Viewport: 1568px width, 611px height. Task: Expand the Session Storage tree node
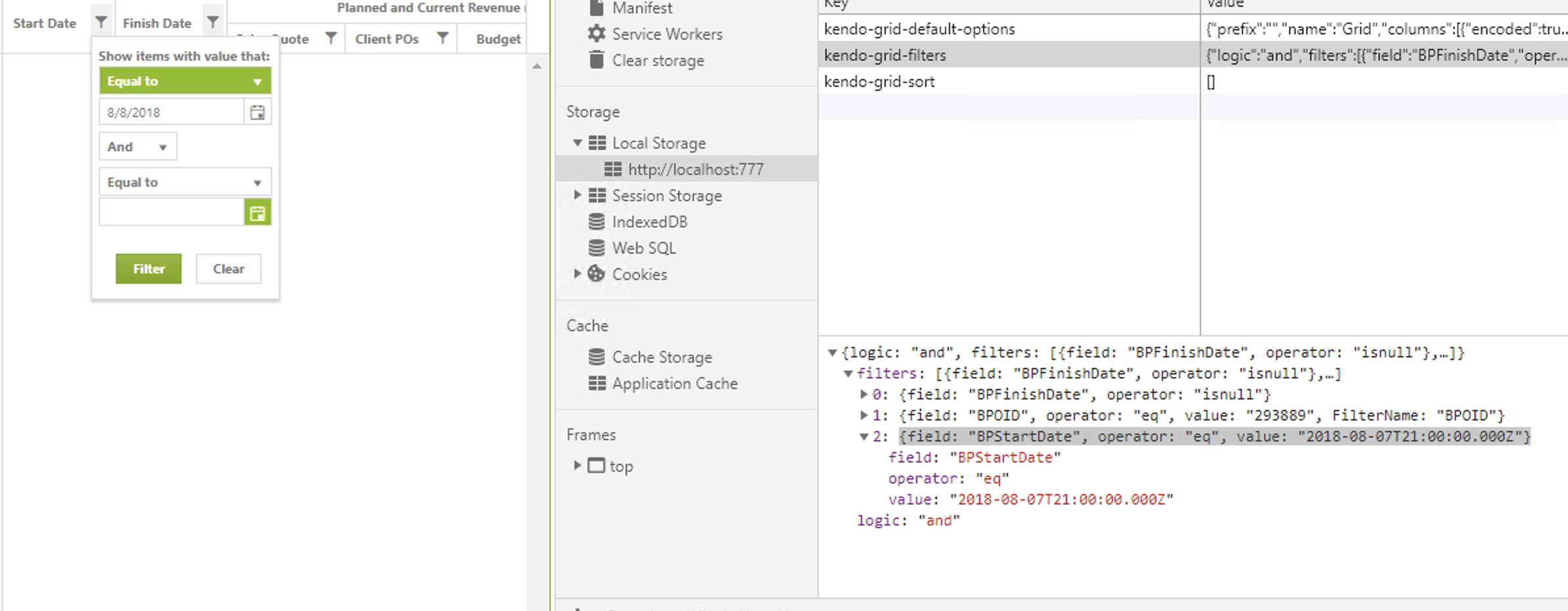coord(577,195)
